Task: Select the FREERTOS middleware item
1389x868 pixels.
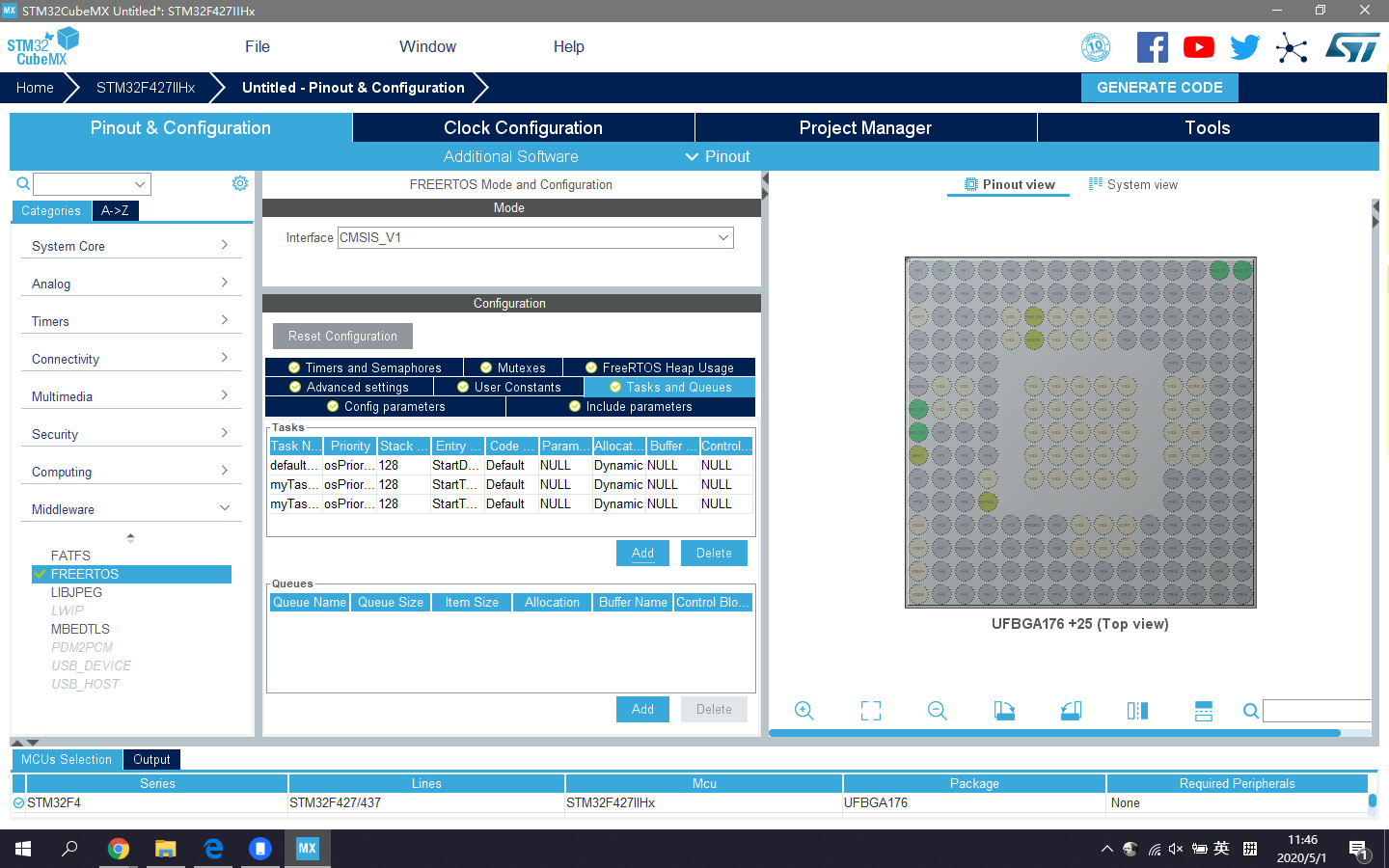Action: (x=132, y=574)
